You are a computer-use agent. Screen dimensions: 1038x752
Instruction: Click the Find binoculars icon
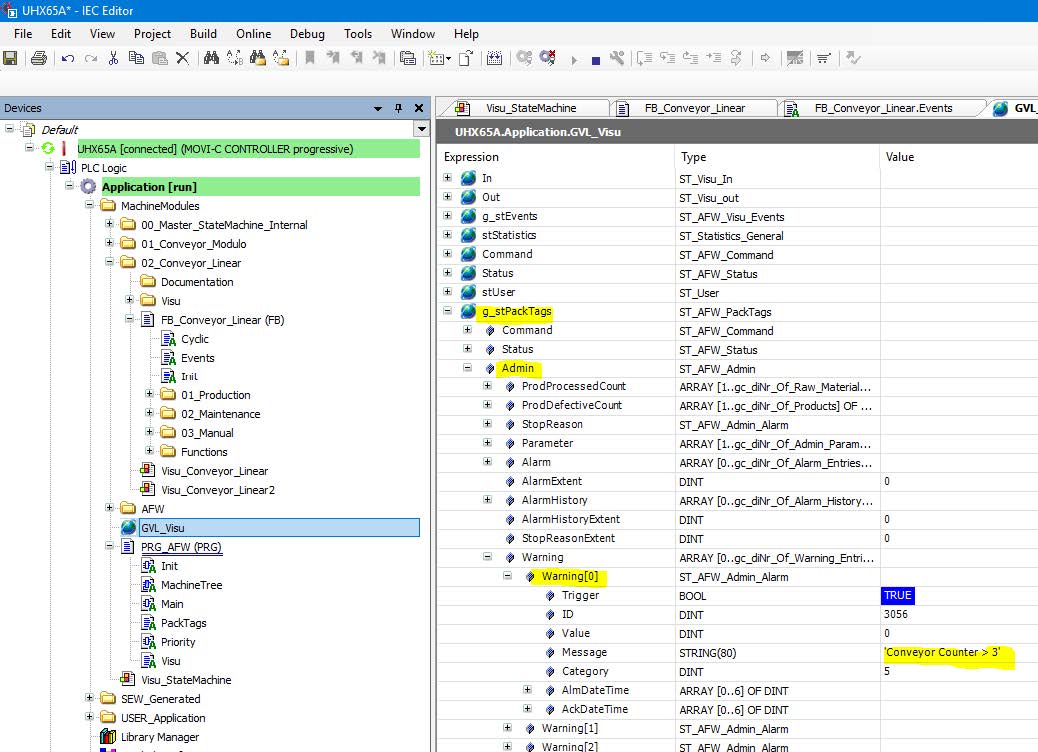(x=211, y=59)
